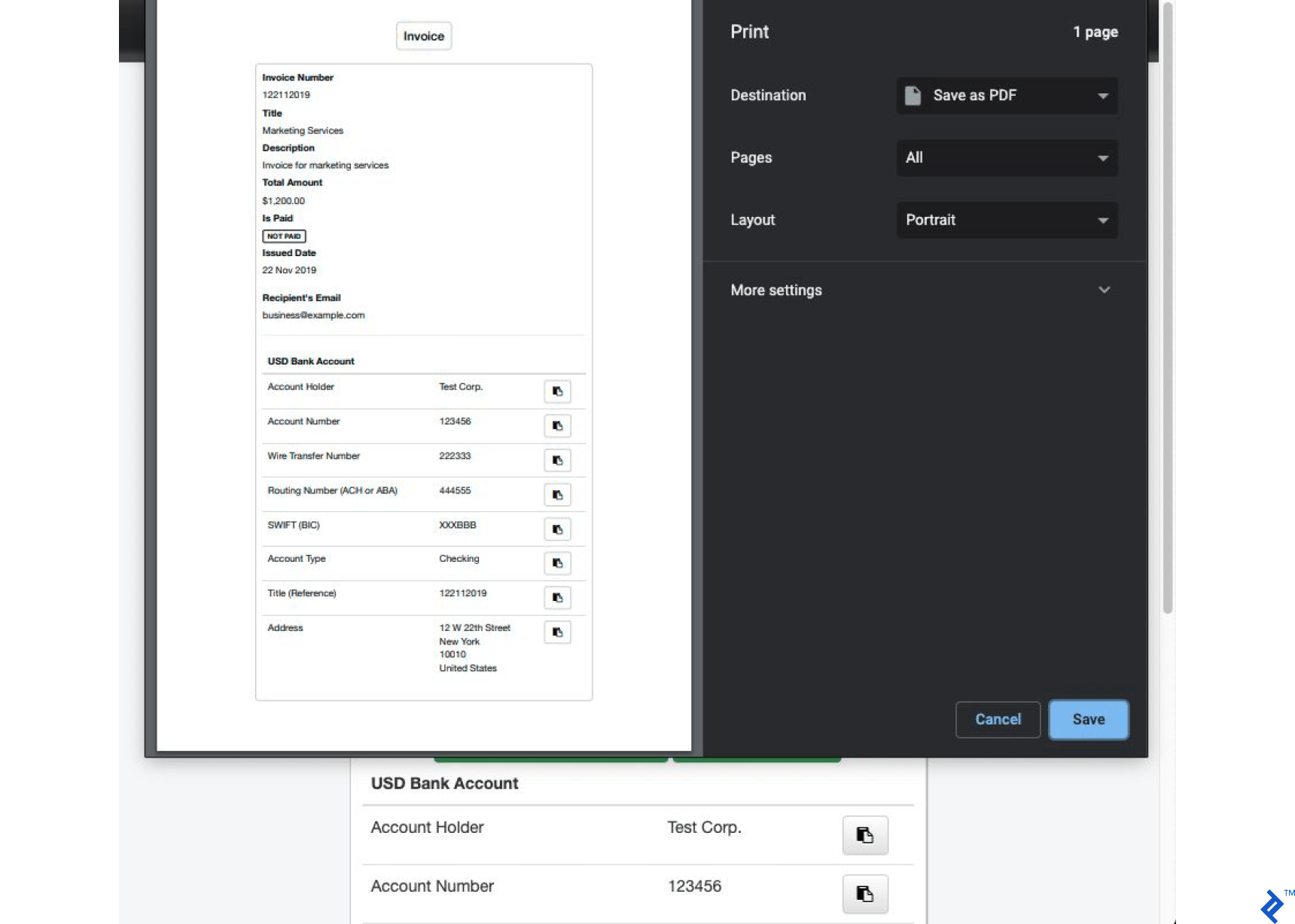Copy account number 123456 on the underlying page
This screenshot has width=1295, height=924.
tap(864, 894)
